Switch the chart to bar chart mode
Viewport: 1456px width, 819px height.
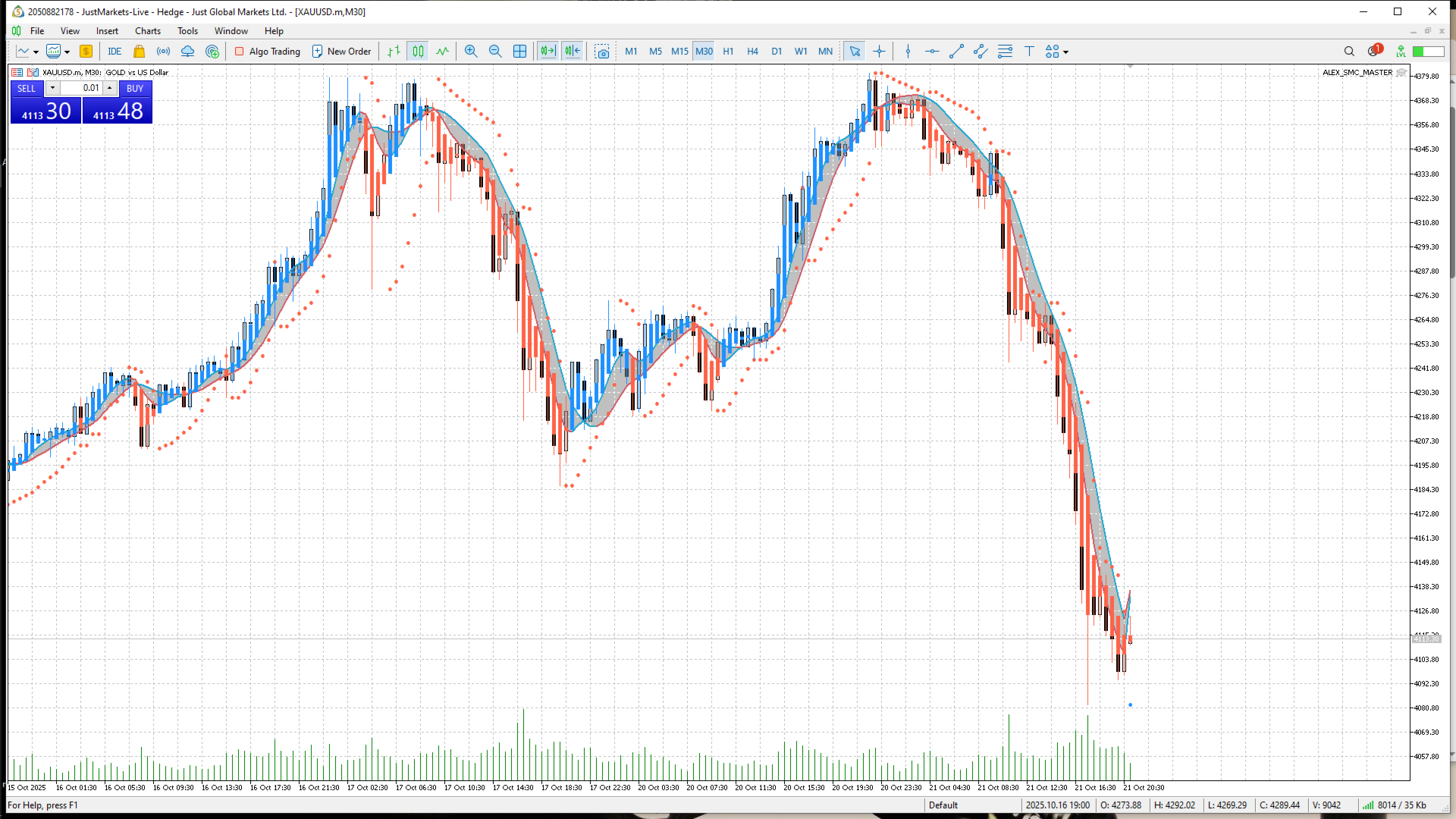(x=394, y=52)
